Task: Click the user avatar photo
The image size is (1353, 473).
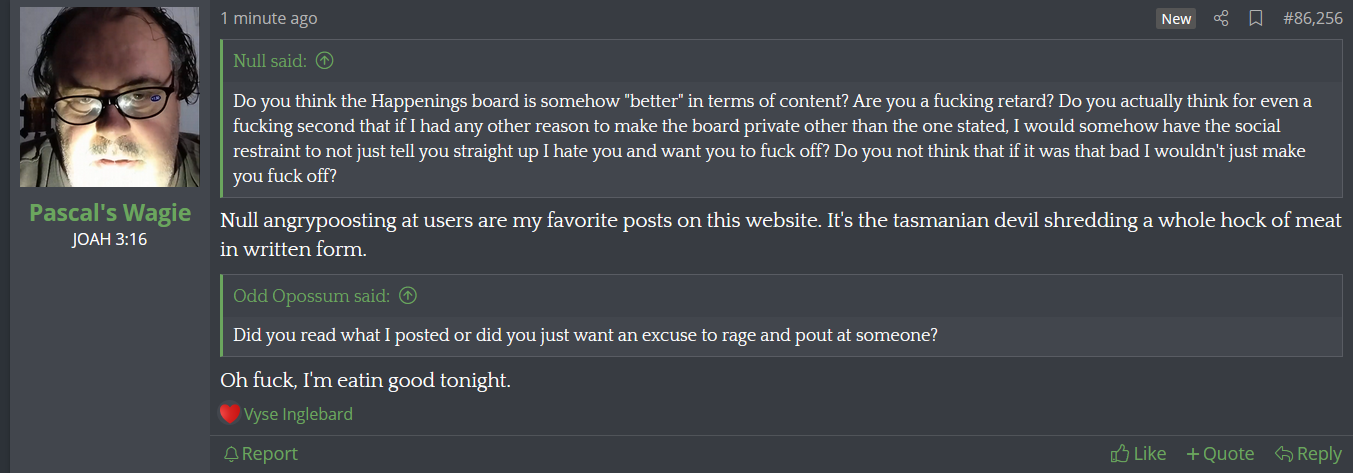Action: coord(110,97)
